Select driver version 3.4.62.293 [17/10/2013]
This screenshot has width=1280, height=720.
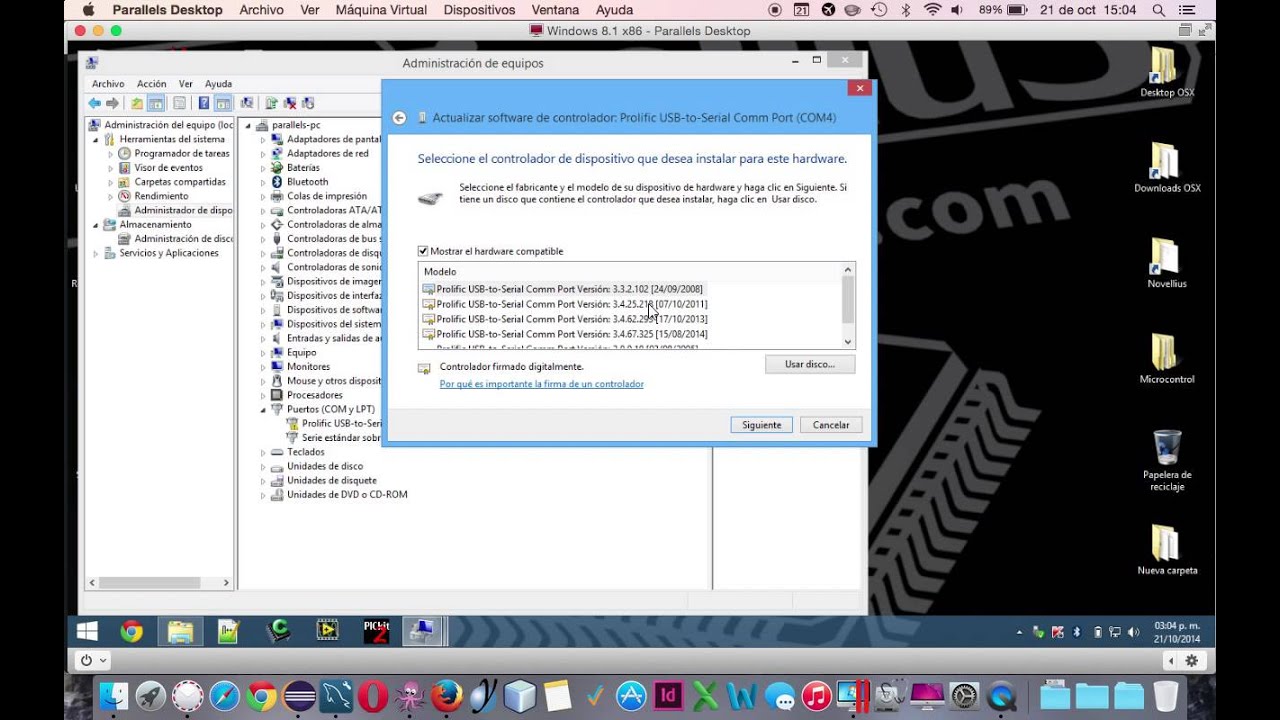565,319
